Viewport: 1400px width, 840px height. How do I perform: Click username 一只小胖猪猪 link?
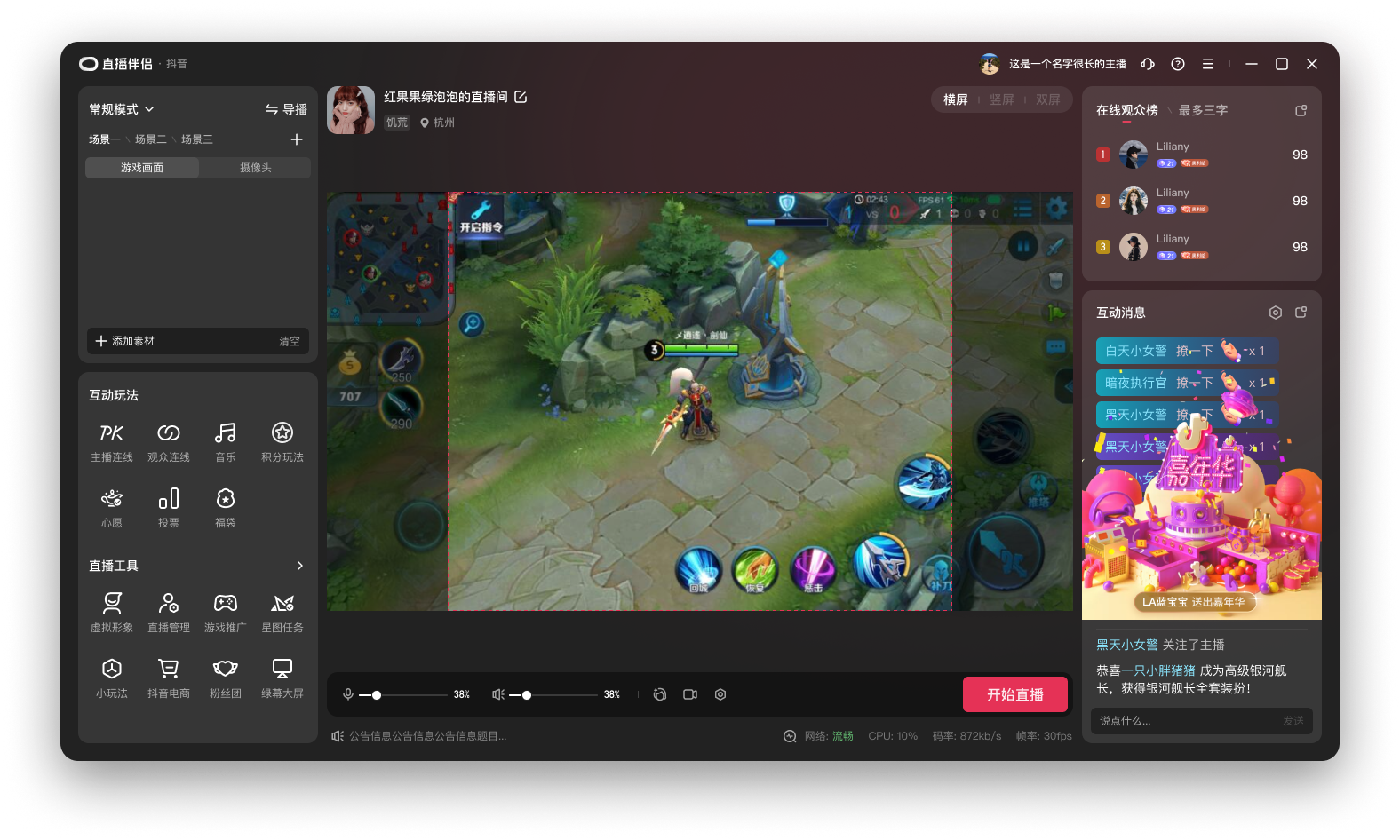click(x=1158, y=670)
